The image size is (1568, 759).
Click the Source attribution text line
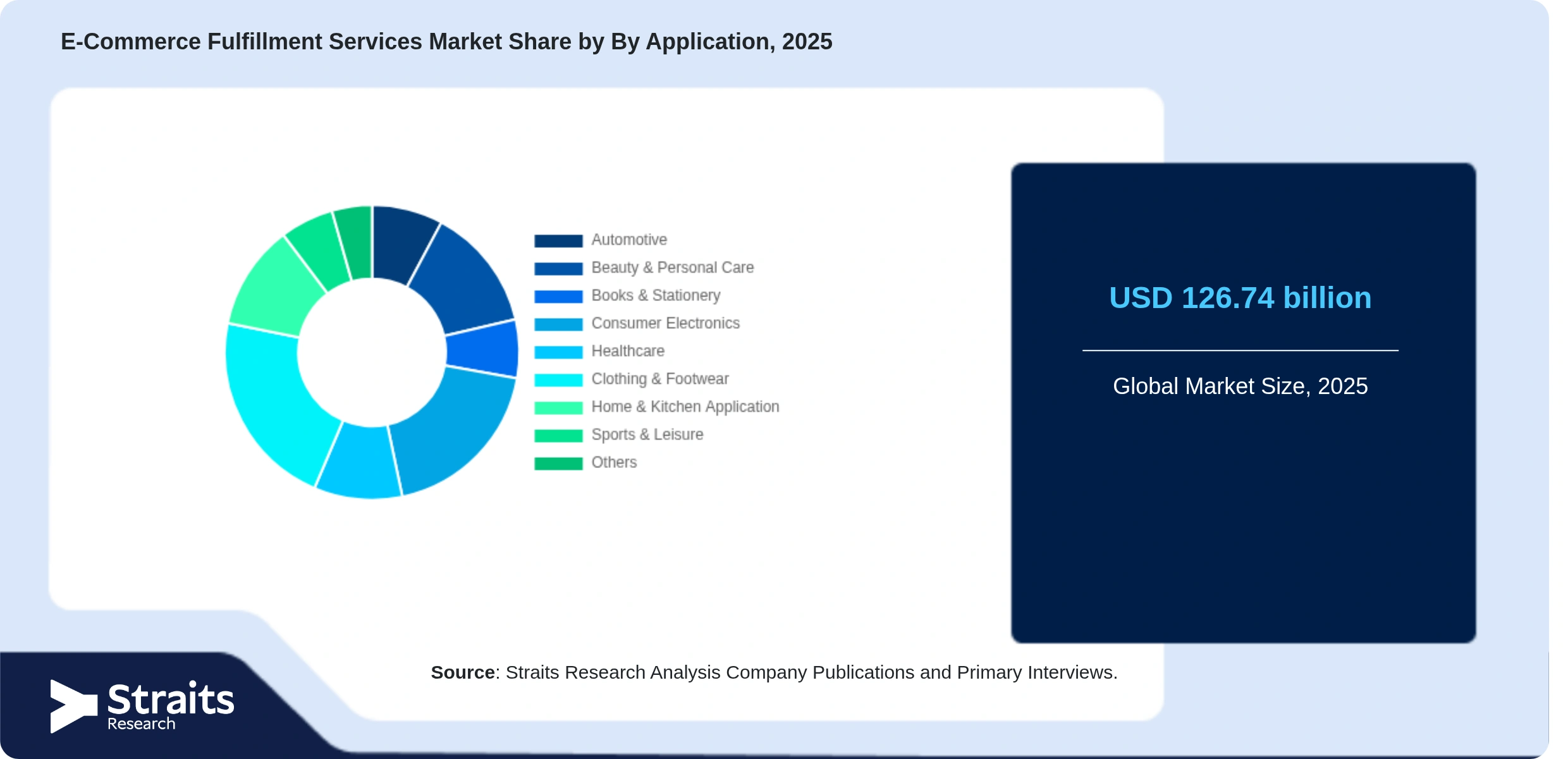click(774, 672)
